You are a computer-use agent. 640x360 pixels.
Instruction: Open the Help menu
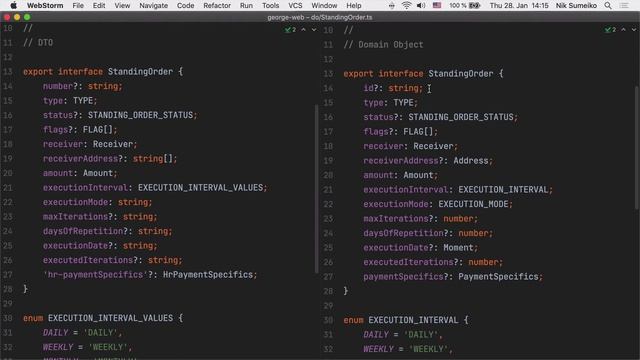[353, 6]
